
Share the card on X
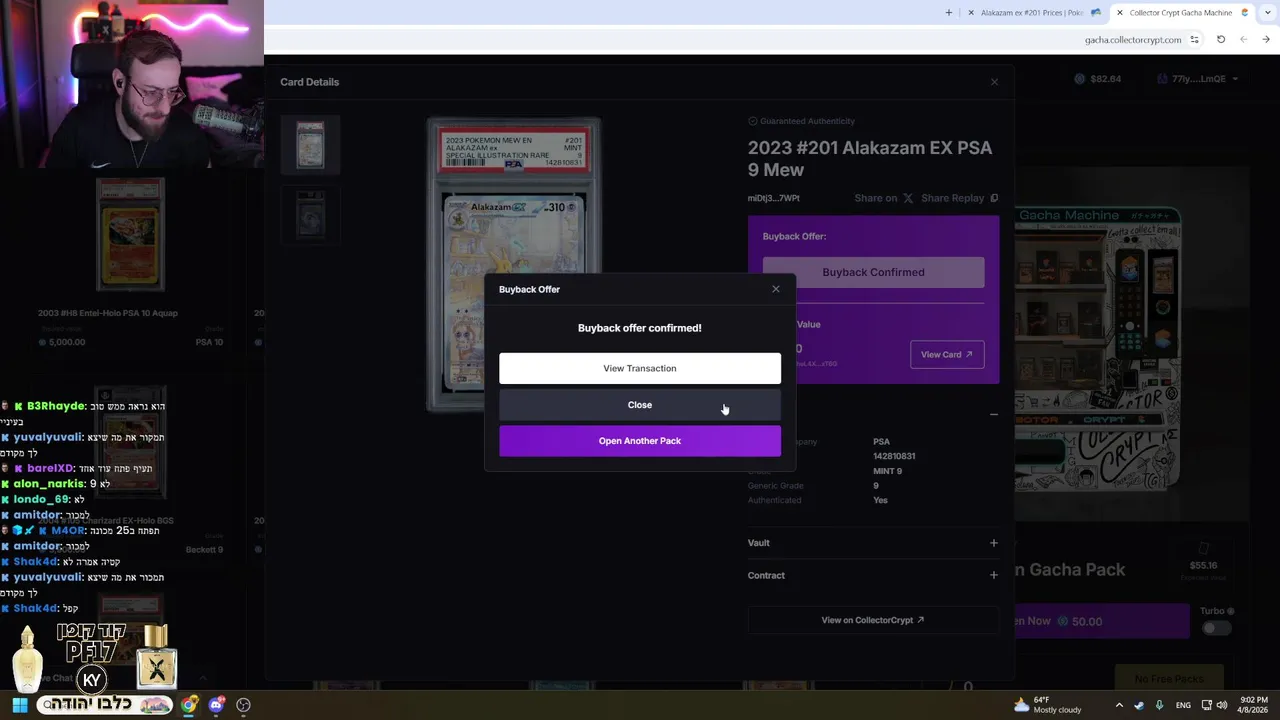(883, 198)
